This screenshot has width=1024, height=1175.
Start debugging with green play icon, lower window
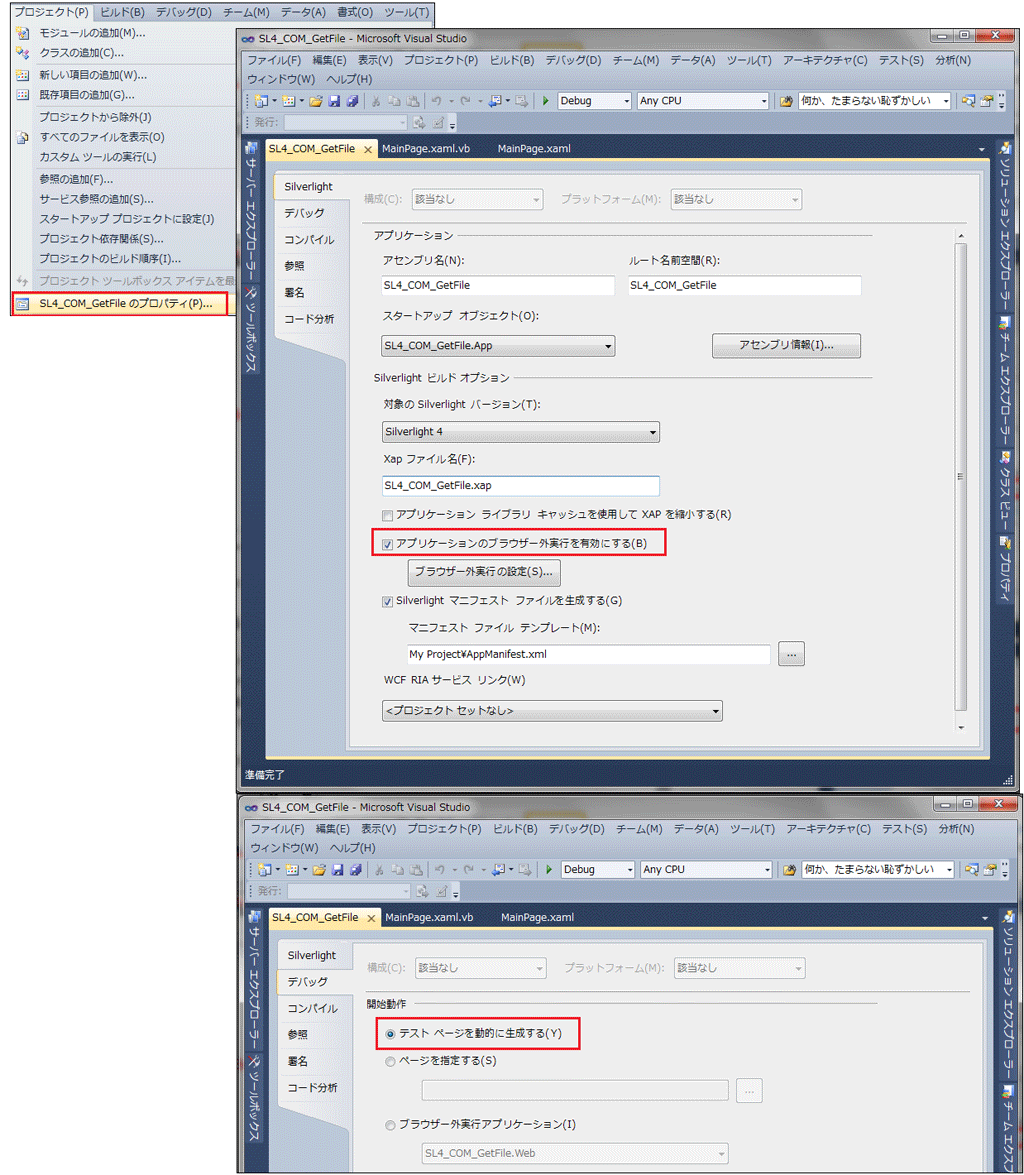coord(549,870)
